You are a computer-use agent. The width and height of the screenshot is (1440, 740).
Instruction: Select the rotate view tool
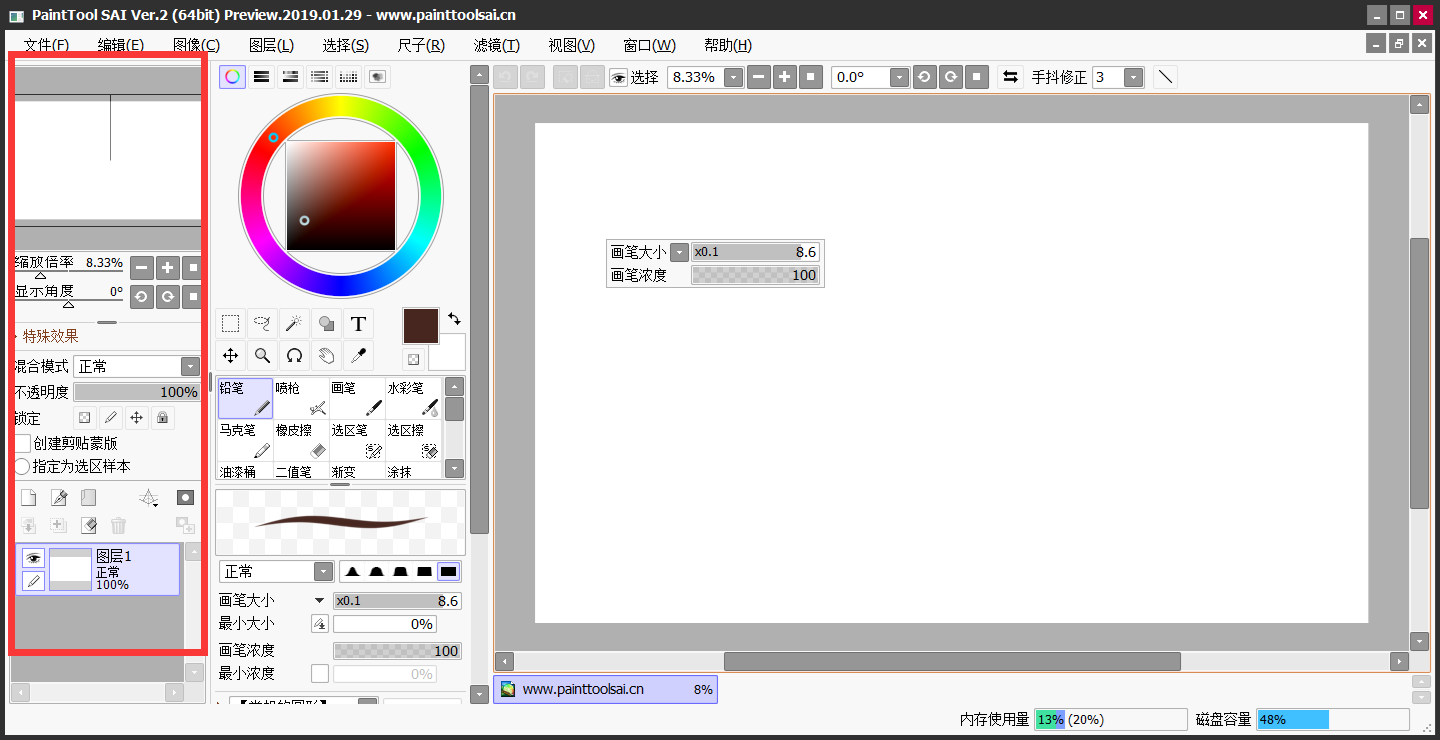[294, 355]
